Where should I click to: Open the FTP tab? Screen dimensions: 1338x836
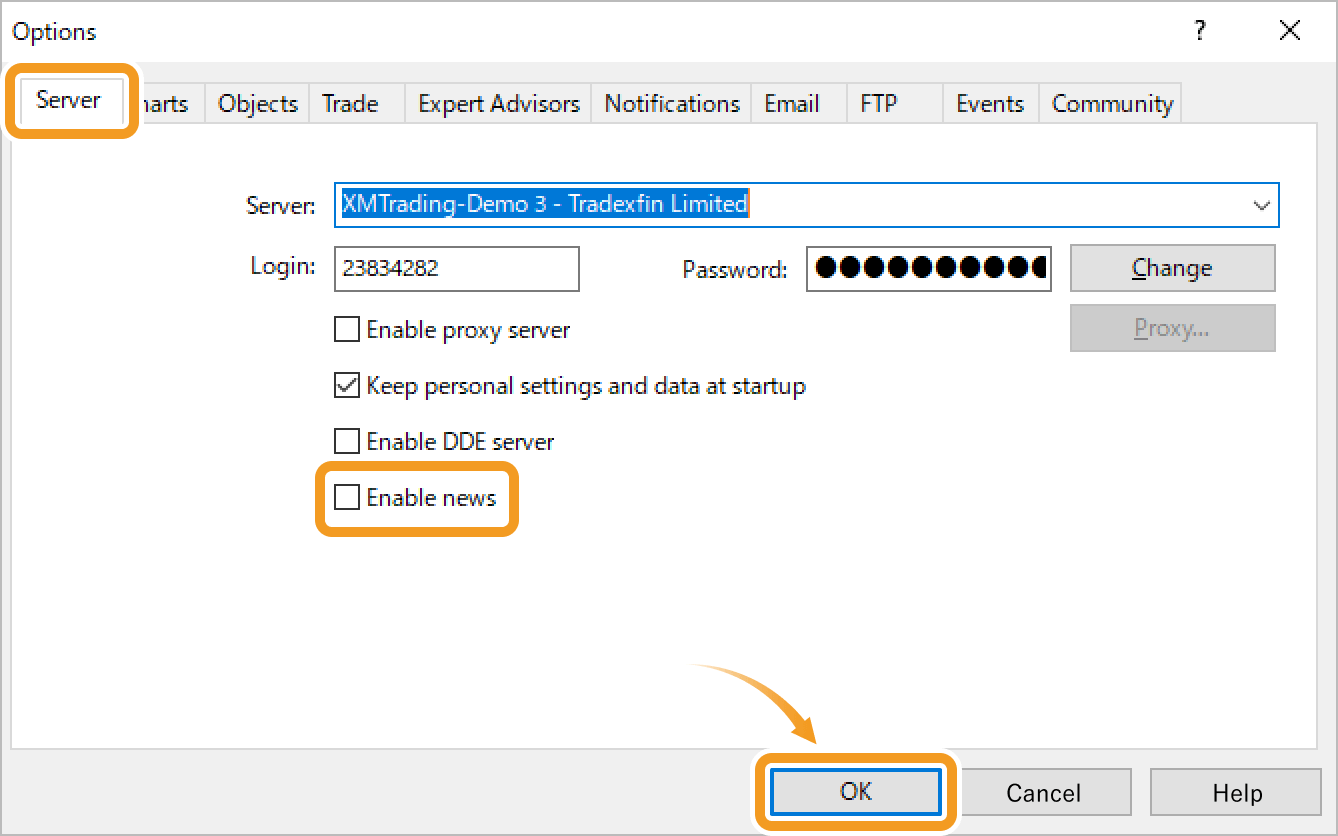click(x=879, y=104)
